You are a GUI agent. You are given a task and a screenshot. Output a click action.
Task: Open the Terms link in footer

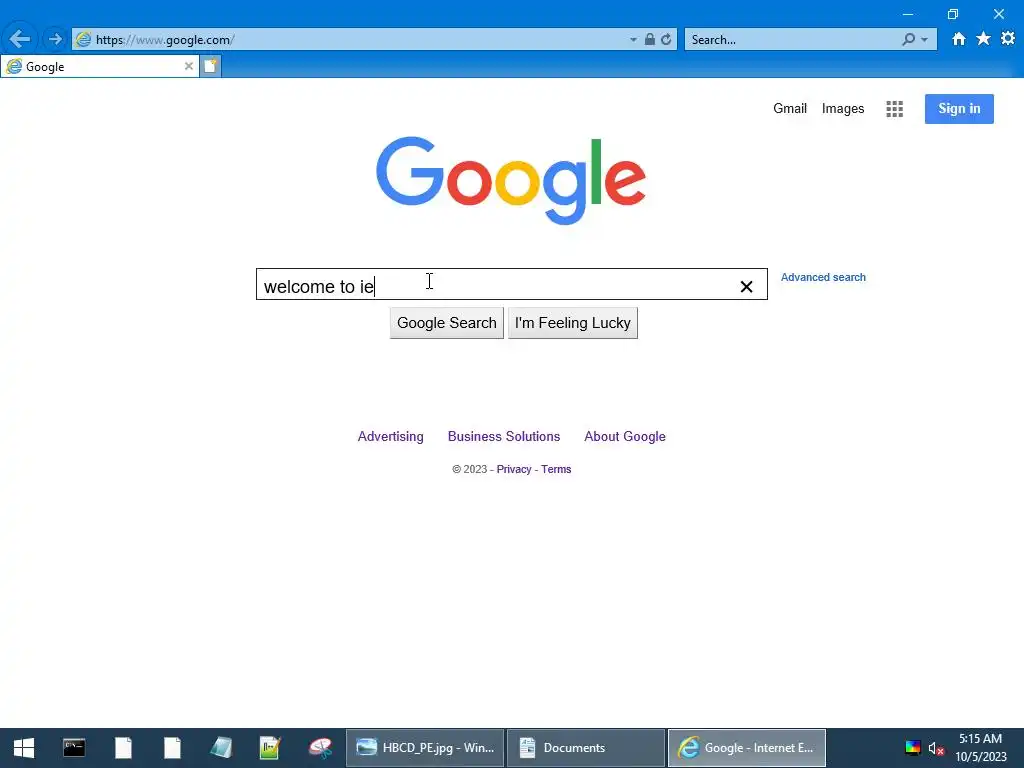[556, 469]
